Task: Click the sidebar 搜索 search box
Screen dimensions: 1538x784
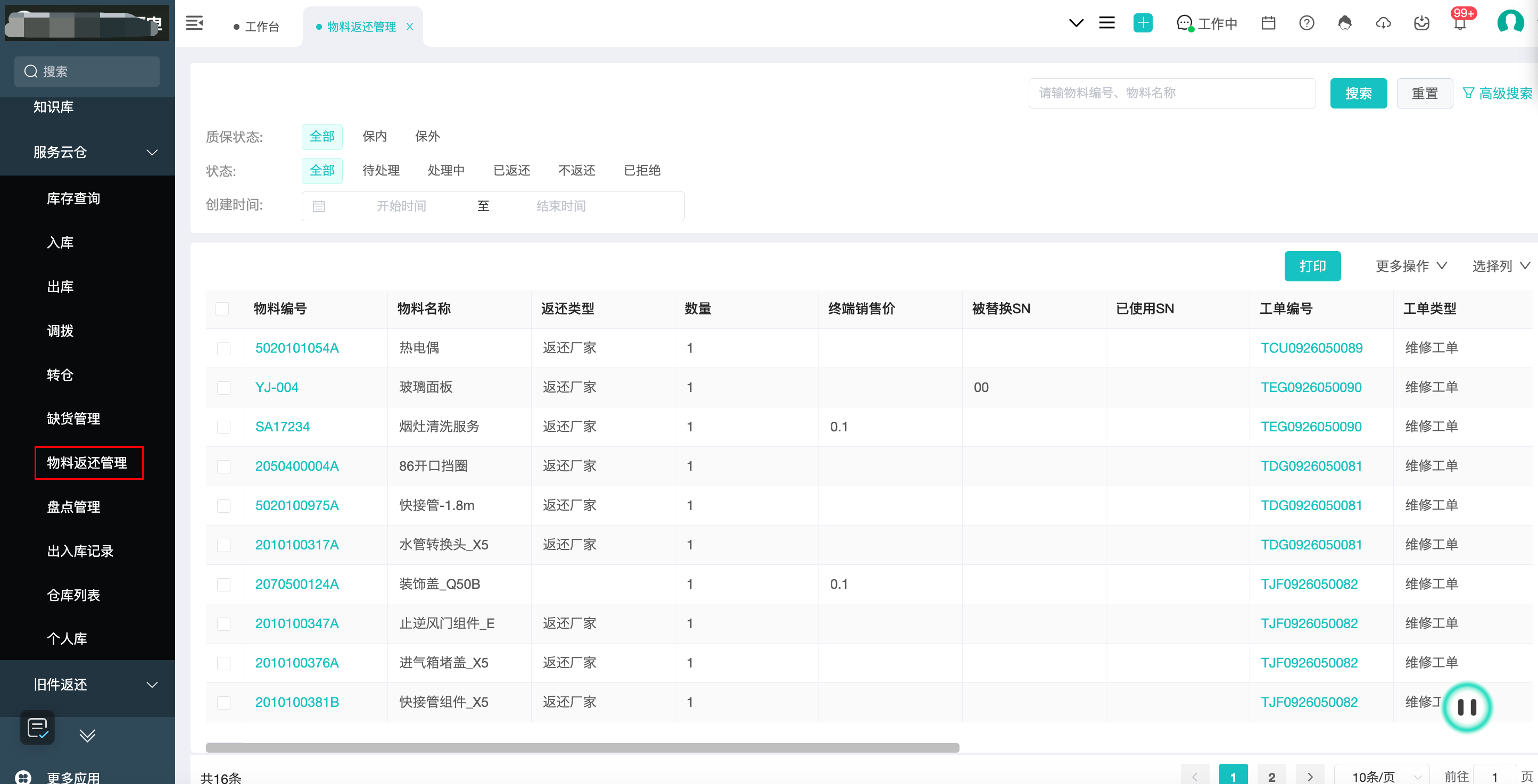Action: 87,72
